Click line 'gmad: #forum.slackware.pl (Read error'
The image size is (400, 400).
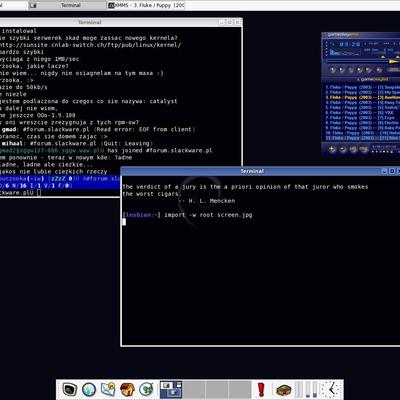(x=99, y=129)
